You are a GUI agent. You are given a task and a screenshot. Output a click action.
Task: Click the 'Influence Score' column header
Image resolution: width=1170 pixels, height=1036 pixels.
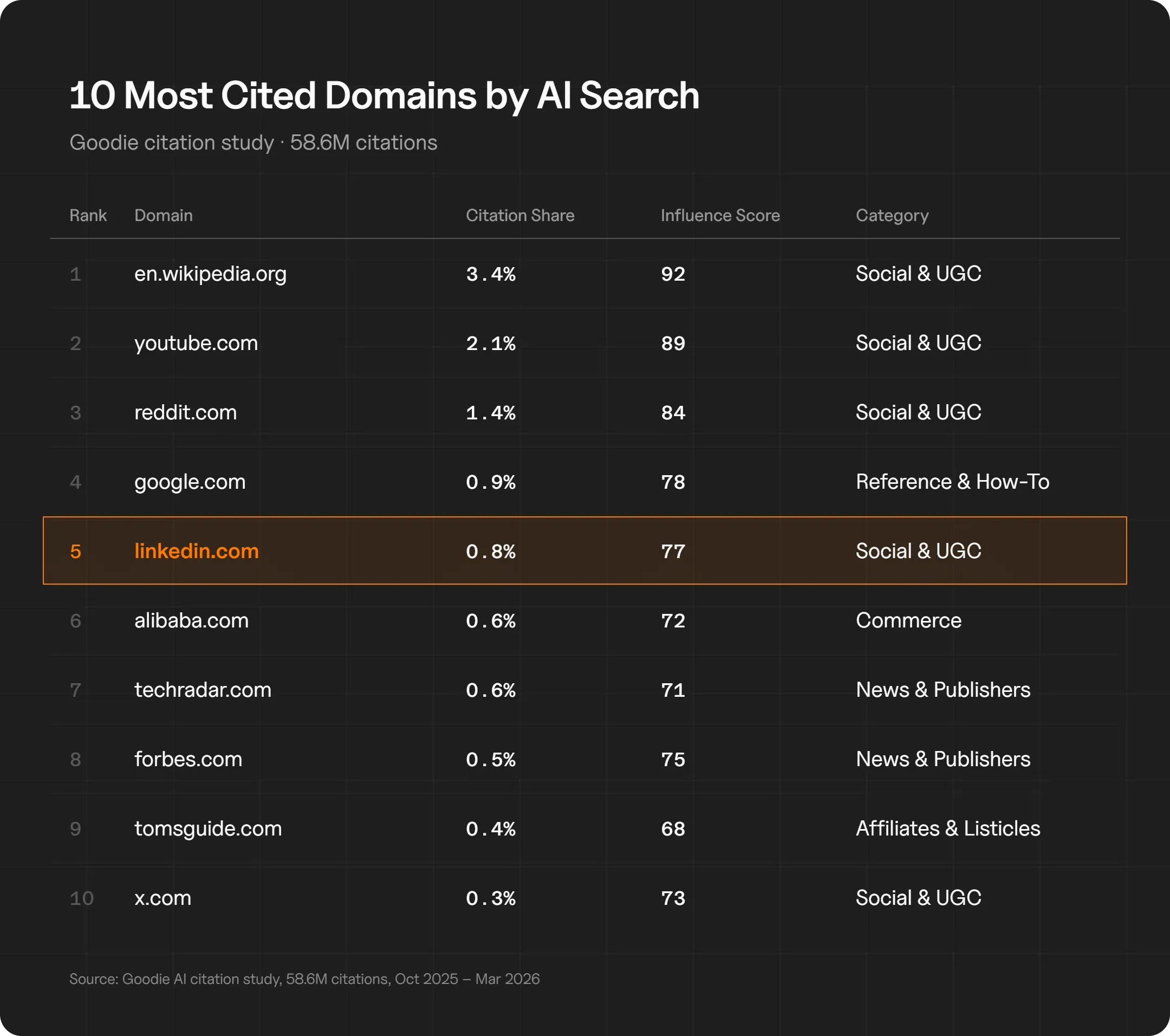pos(720,215)
